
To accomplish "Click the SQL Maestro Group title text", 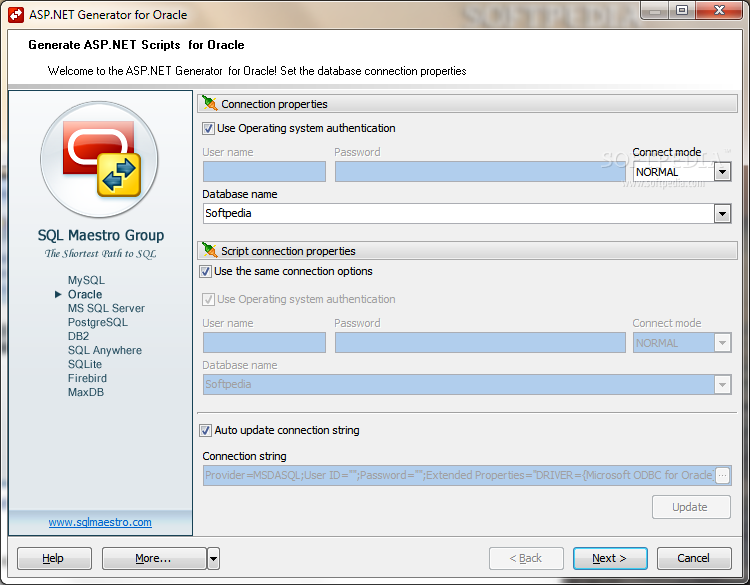I will point(101,235).
